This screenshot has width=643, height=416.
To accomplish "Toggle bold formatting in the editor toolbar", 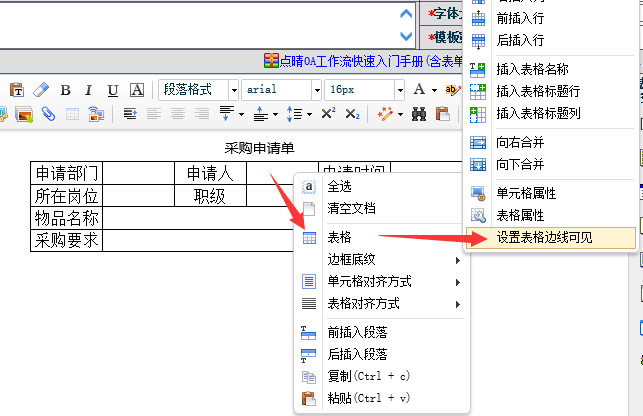I will [66, 90].
